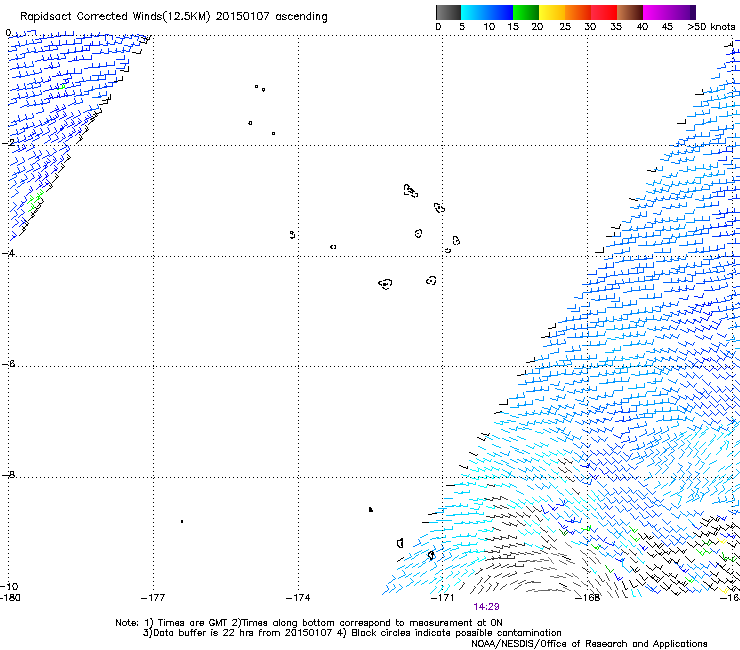This screenshot has width=740, height=650.
Task: Click the '10' label on the knots legend
Action: [x=489, y=27]
